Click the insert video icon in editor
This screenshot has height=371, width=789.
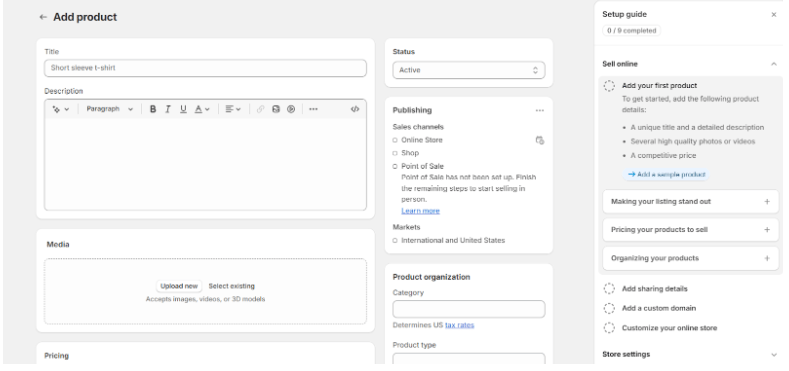click(291, 109)
